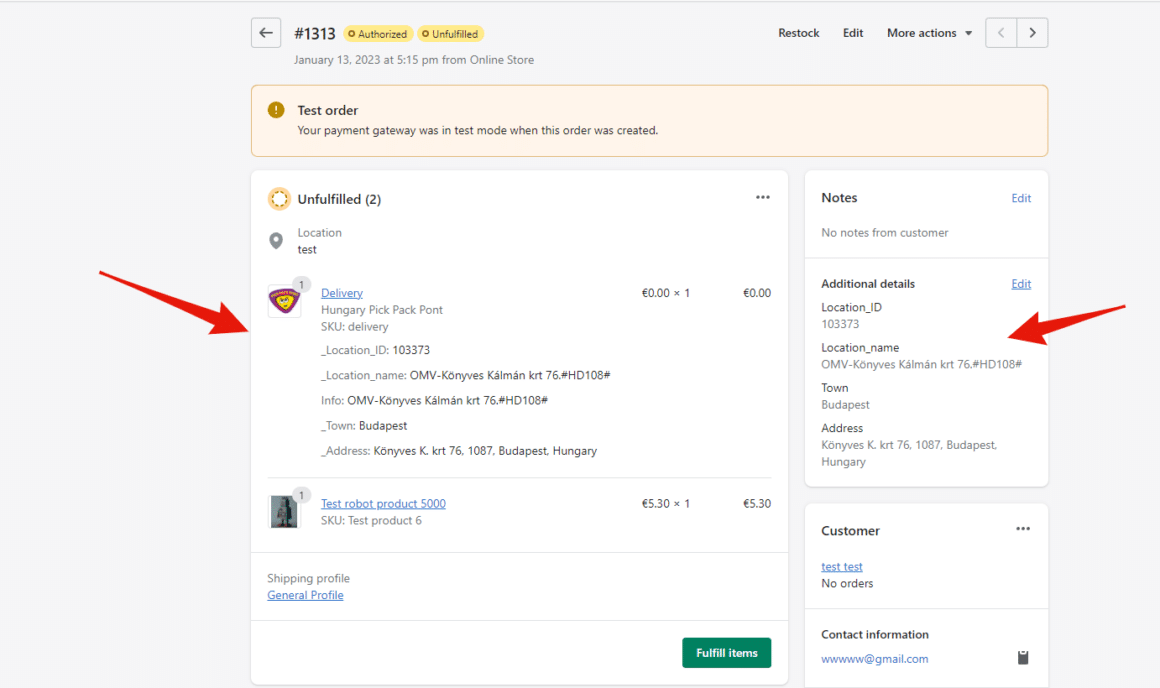
Task: Click the location pin icon above test
Action: (277, 240)
